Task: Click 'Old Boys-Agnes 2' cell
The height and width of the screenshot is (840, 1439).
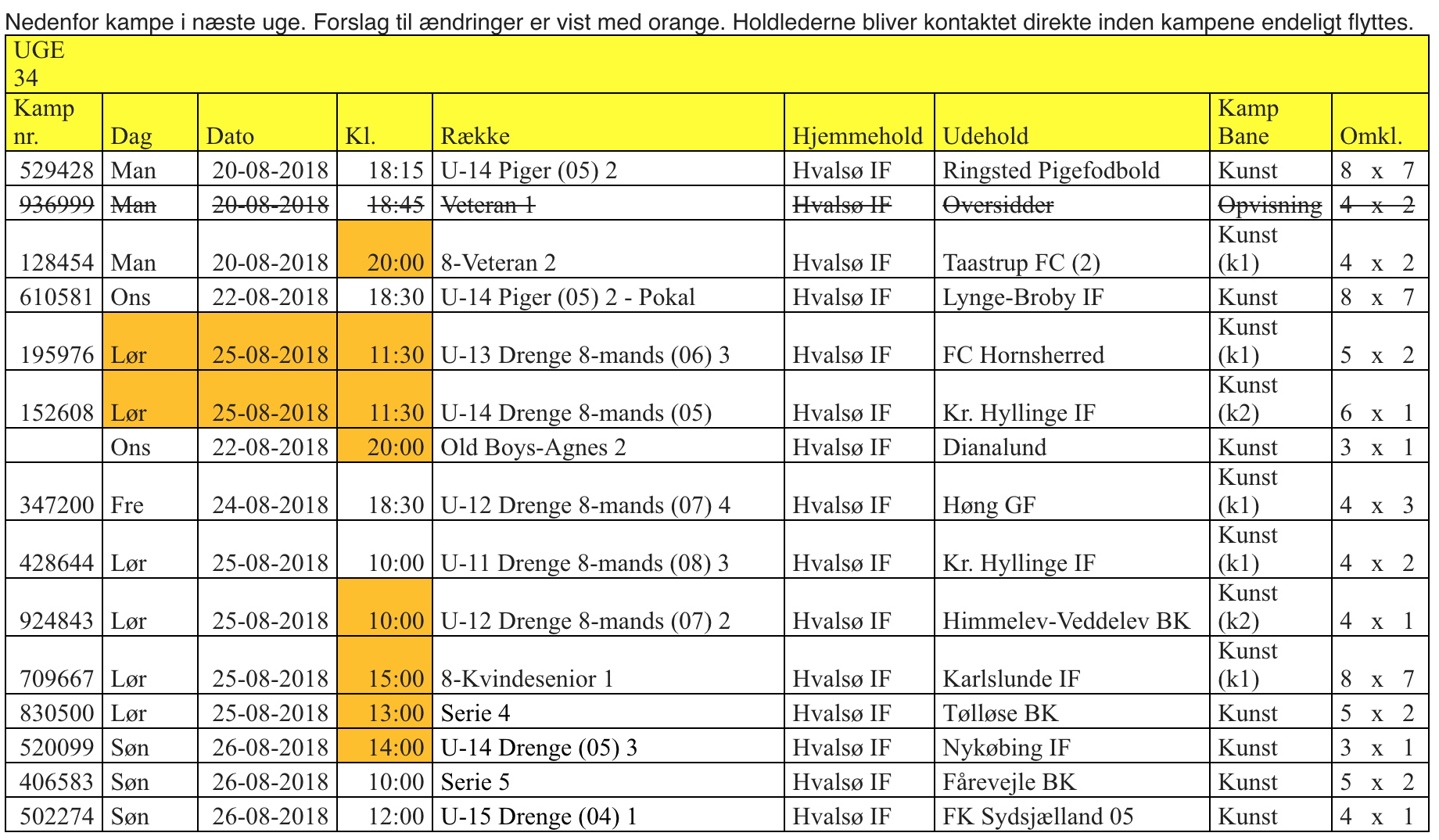Action: pyautogui.click(x=608, y=446)
